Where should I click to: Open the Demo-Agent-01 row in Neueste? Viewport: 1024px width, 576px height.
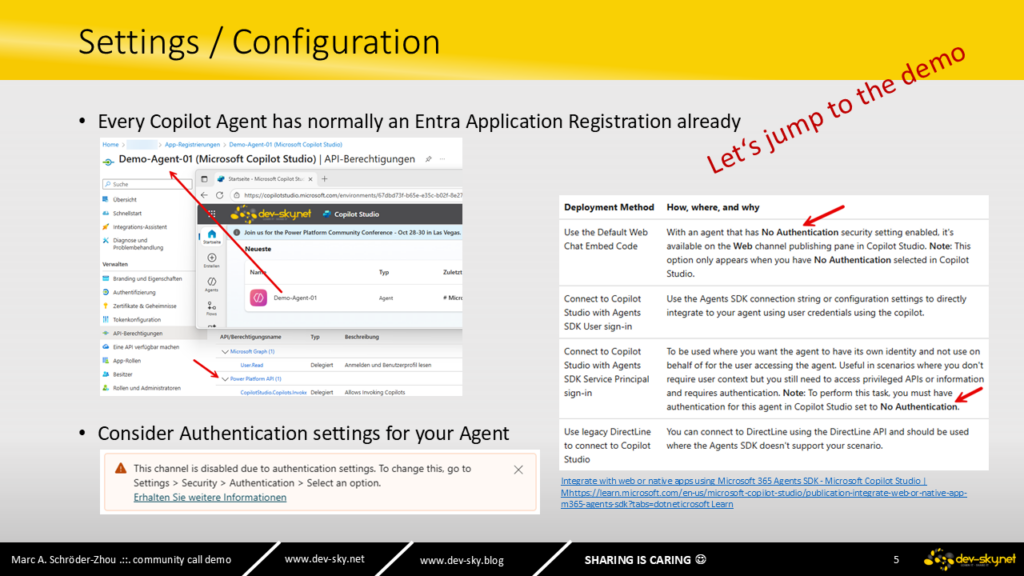pos(353,298)
